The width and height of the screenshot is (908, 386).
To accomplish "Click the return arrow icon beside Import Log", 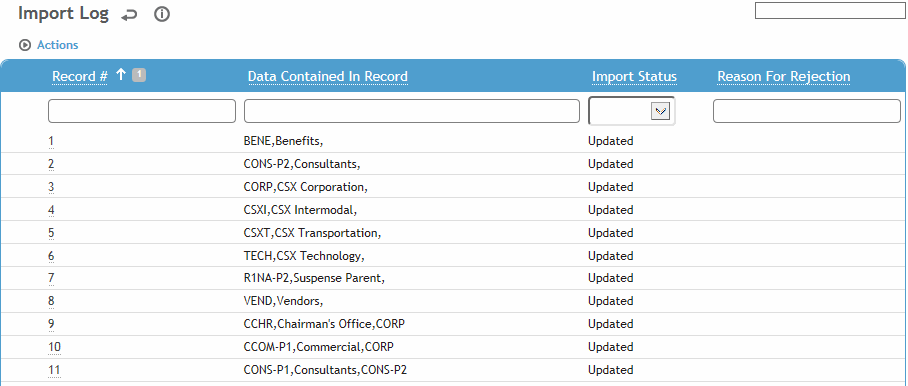I will pos(129,16).
